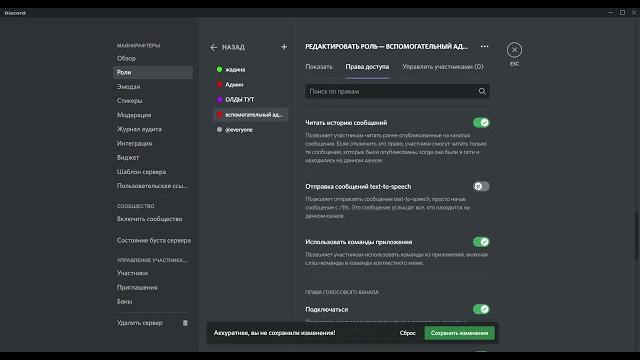The height and width of the screenshot is (360, 640).
Task: Select the вспомогательный ад... role
Action: [x=251, y=115]
